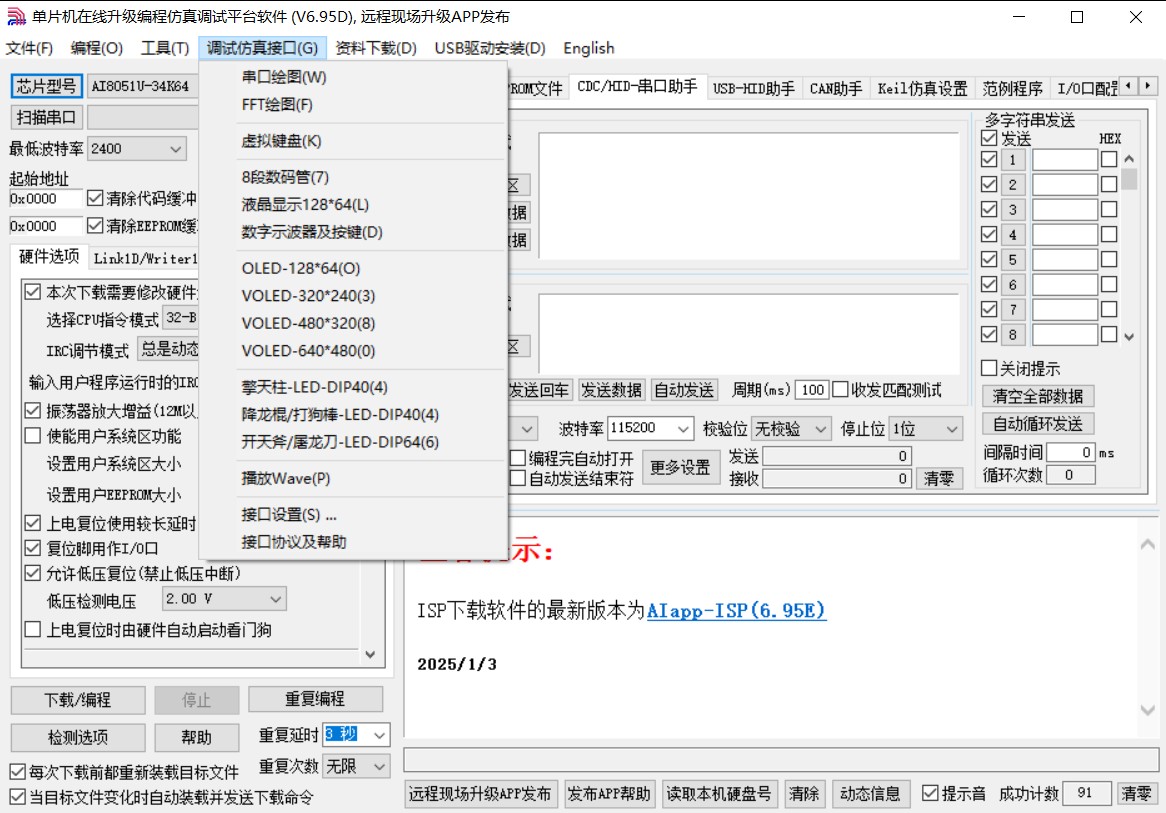Open 校验位 无校验 dropdown
The width and height of the screenshot is (1166, 813).
point(790,428)
